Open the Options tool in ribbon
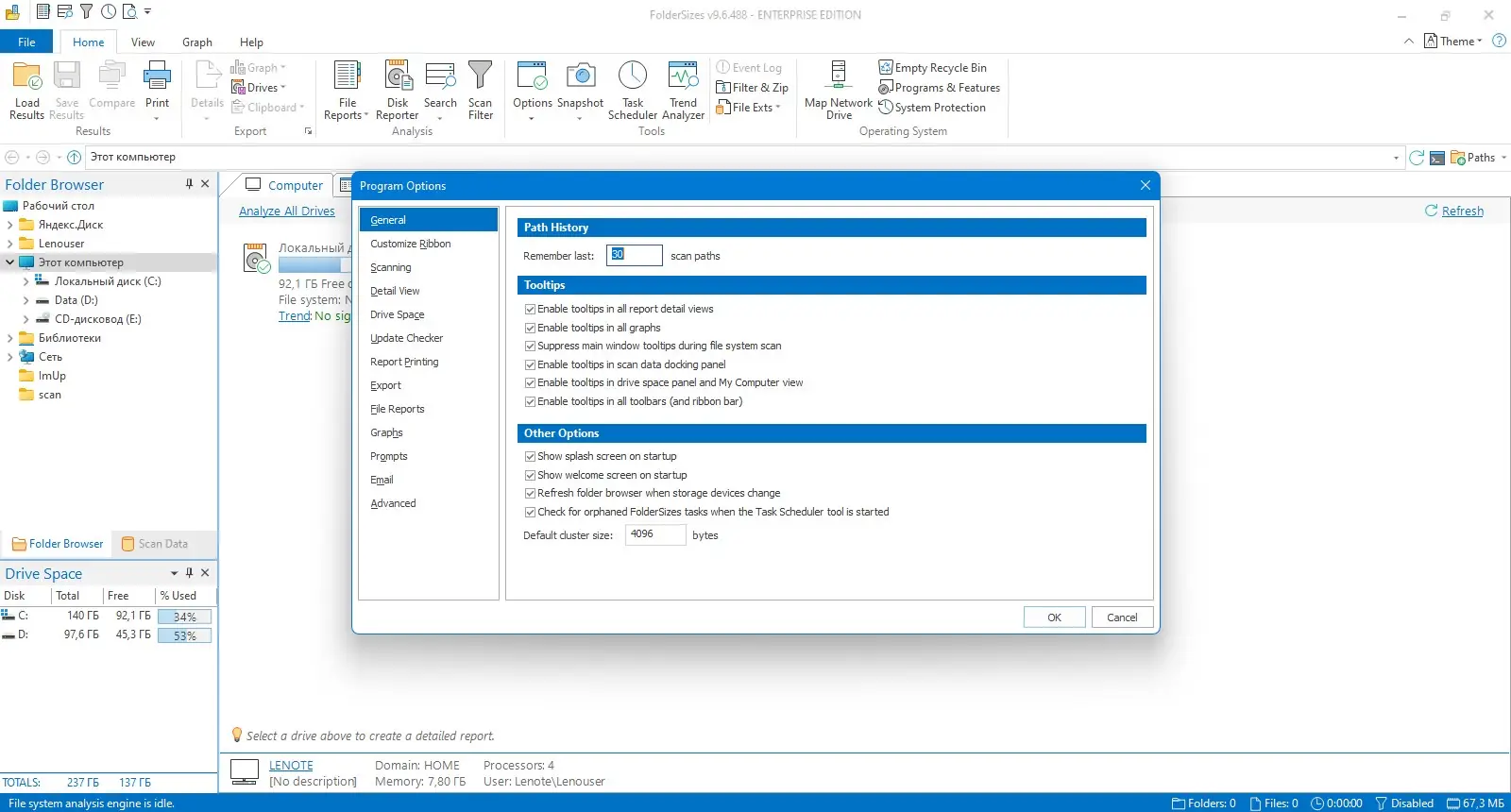This screenshot has width=1511, height=812. pyautogui.click(x=533, y=91)
